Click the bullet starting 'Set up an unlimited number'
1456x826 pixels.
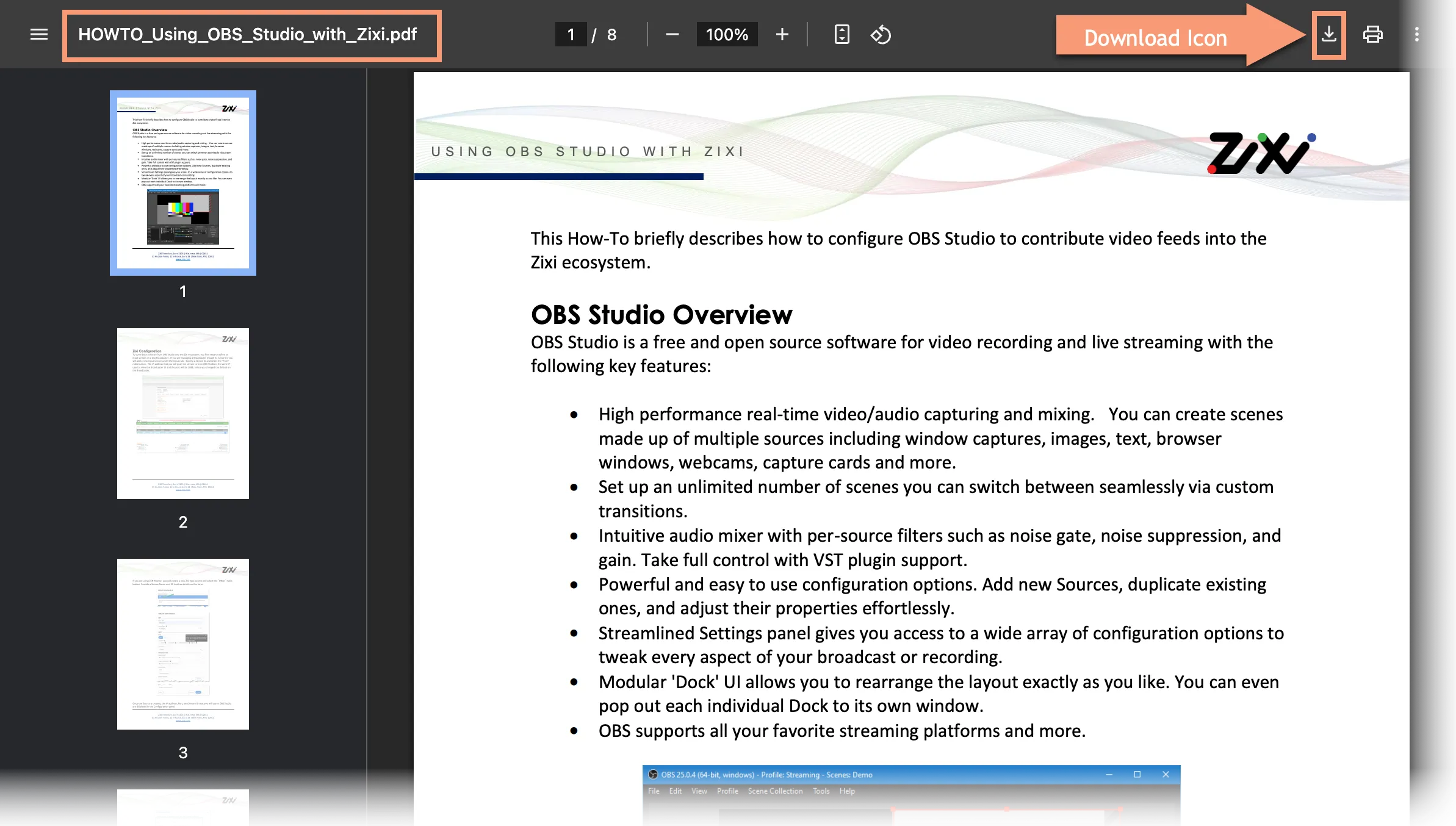pos(935,498)
